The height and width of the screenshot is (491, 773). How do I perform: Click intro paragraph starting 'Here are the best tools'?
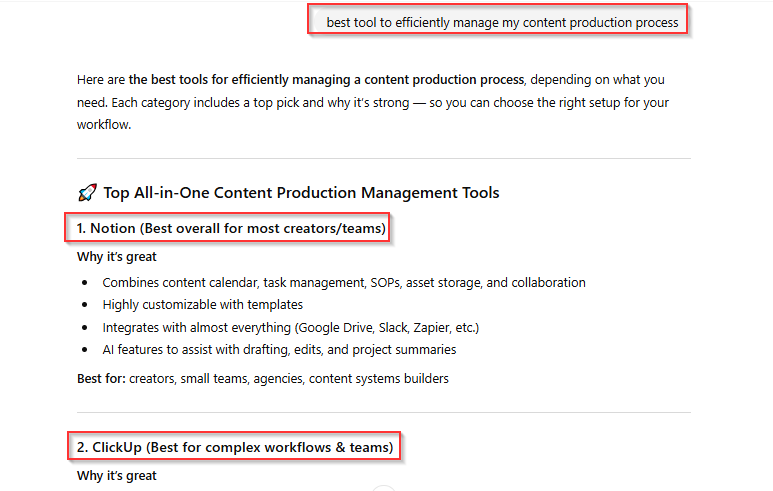[x=373, y=102]
